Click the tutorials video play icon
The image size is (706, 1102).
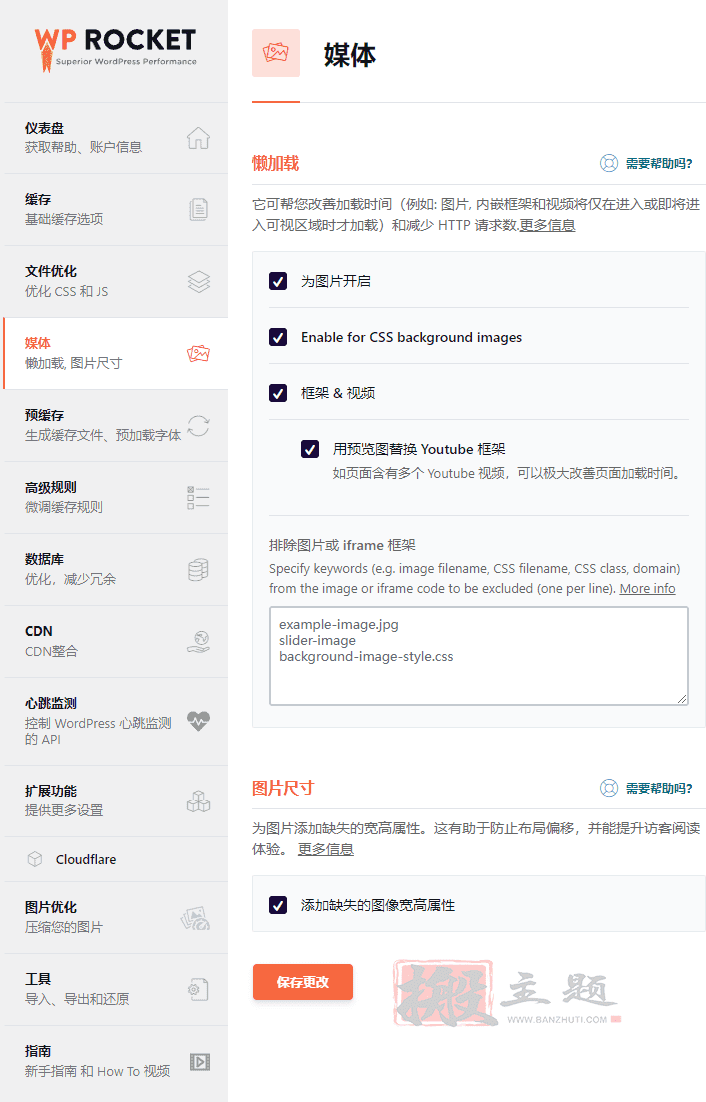200,1062
